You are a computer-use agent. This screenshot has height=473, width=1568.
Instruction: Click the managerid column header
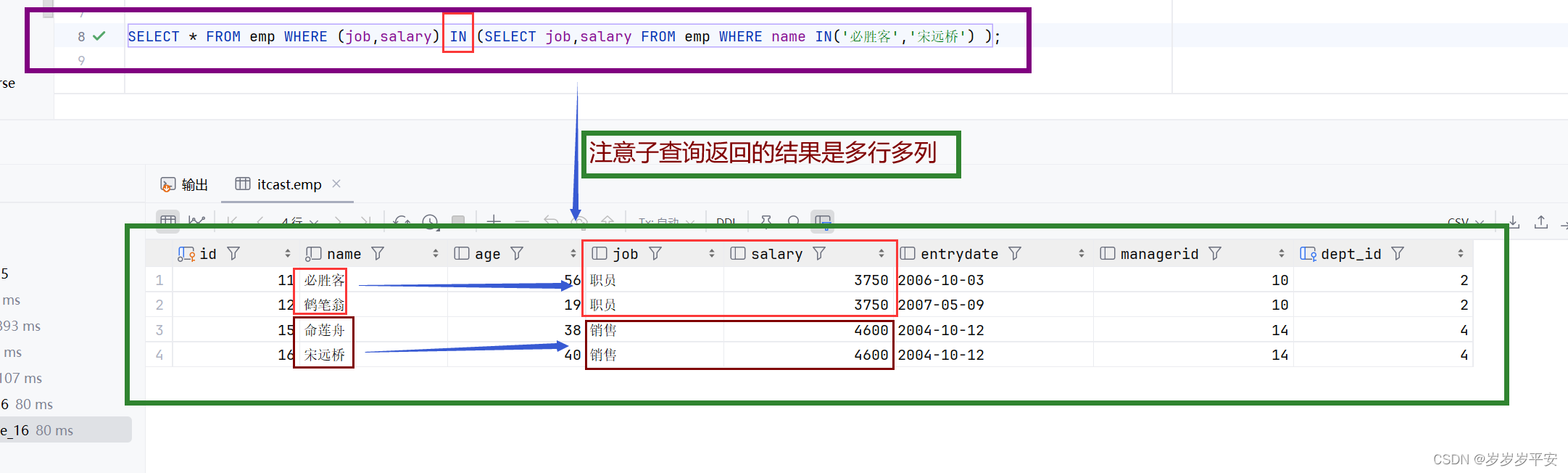point(1159,253)
